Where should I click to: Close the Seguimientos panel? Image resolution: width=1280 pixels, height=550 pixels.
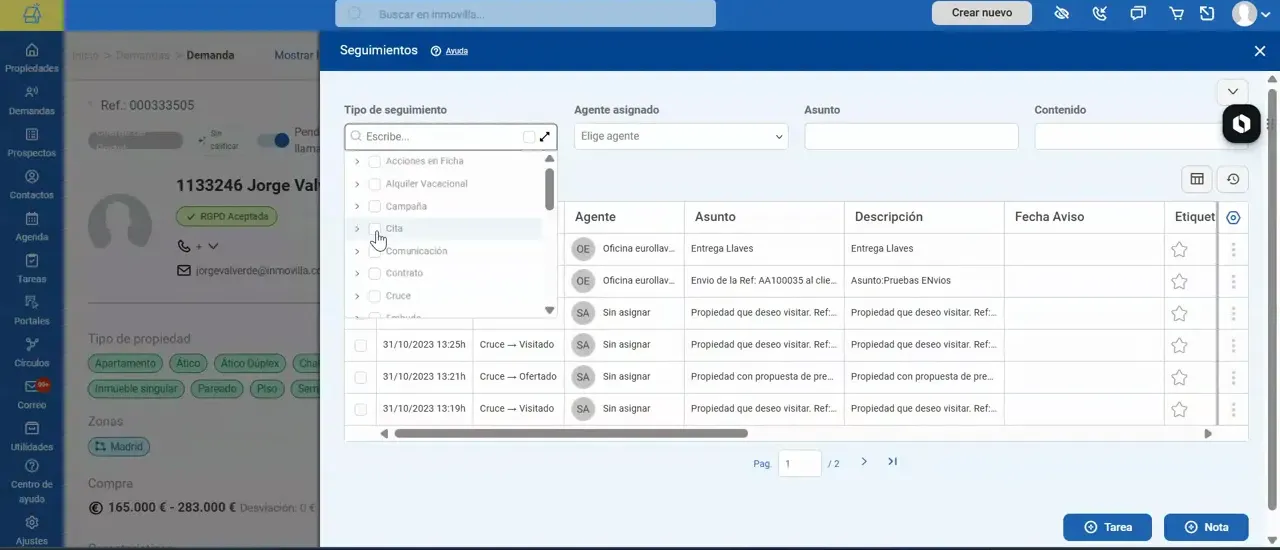pos(1259,51)
